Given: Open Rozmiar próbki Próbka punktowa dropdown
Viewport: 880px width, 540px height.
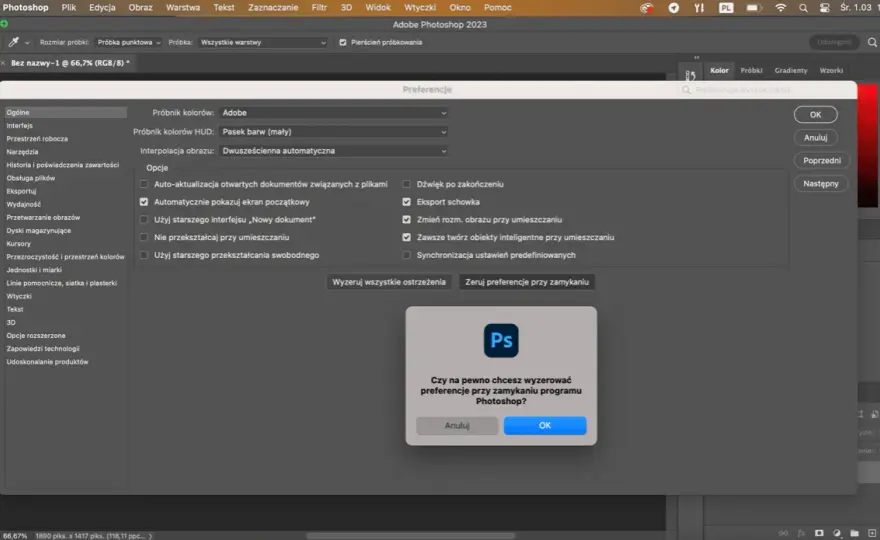Looking at the screenshot, I should 129,42.
